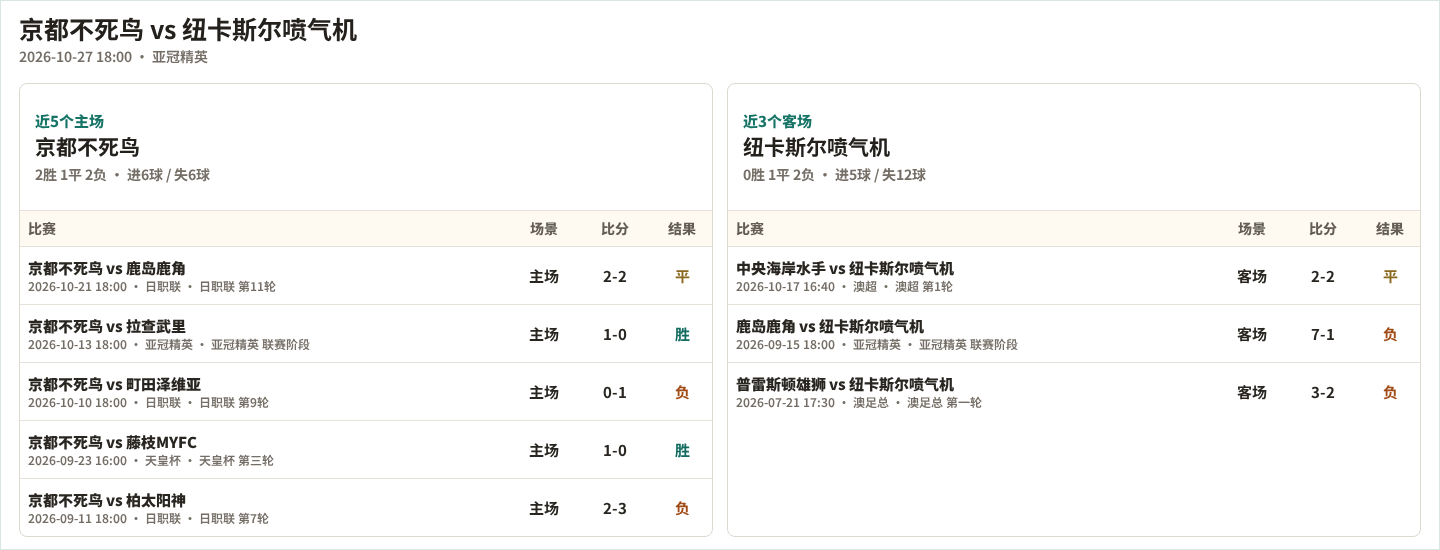
Task: Click the 负 result in the 町田泽维亚 row
Action: coord(682,392)
